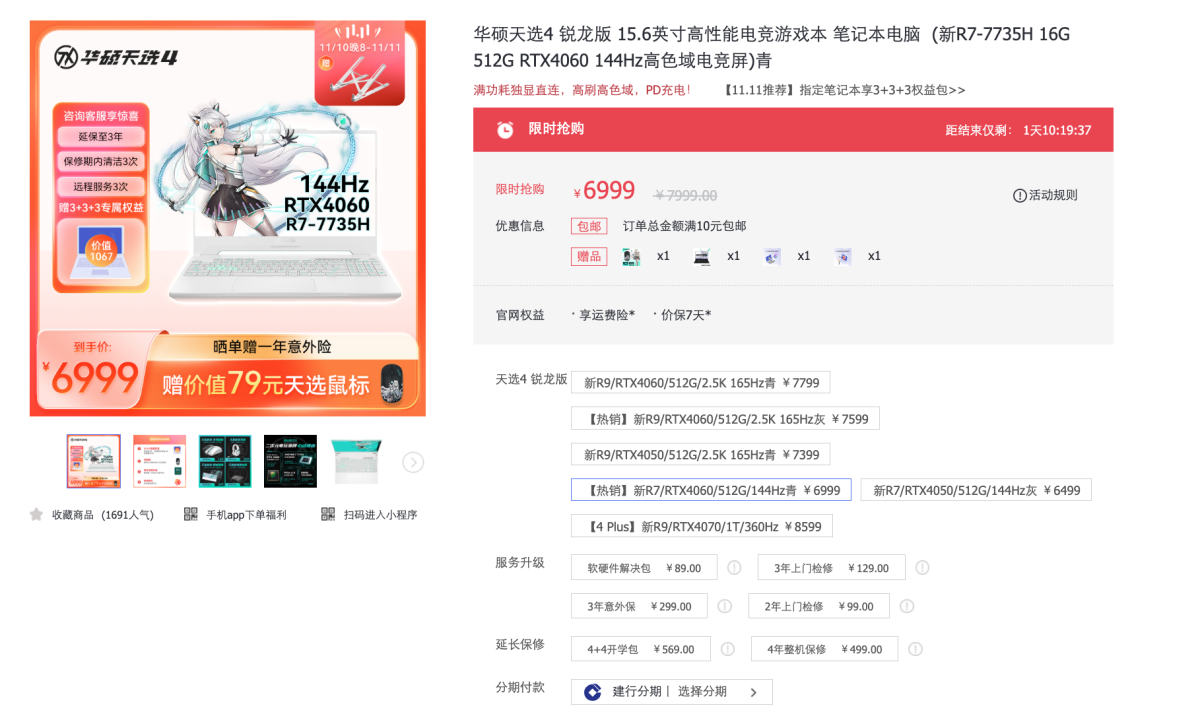Open the 活动规则 link
The image size is (1200, 718).
[1053, 196]
